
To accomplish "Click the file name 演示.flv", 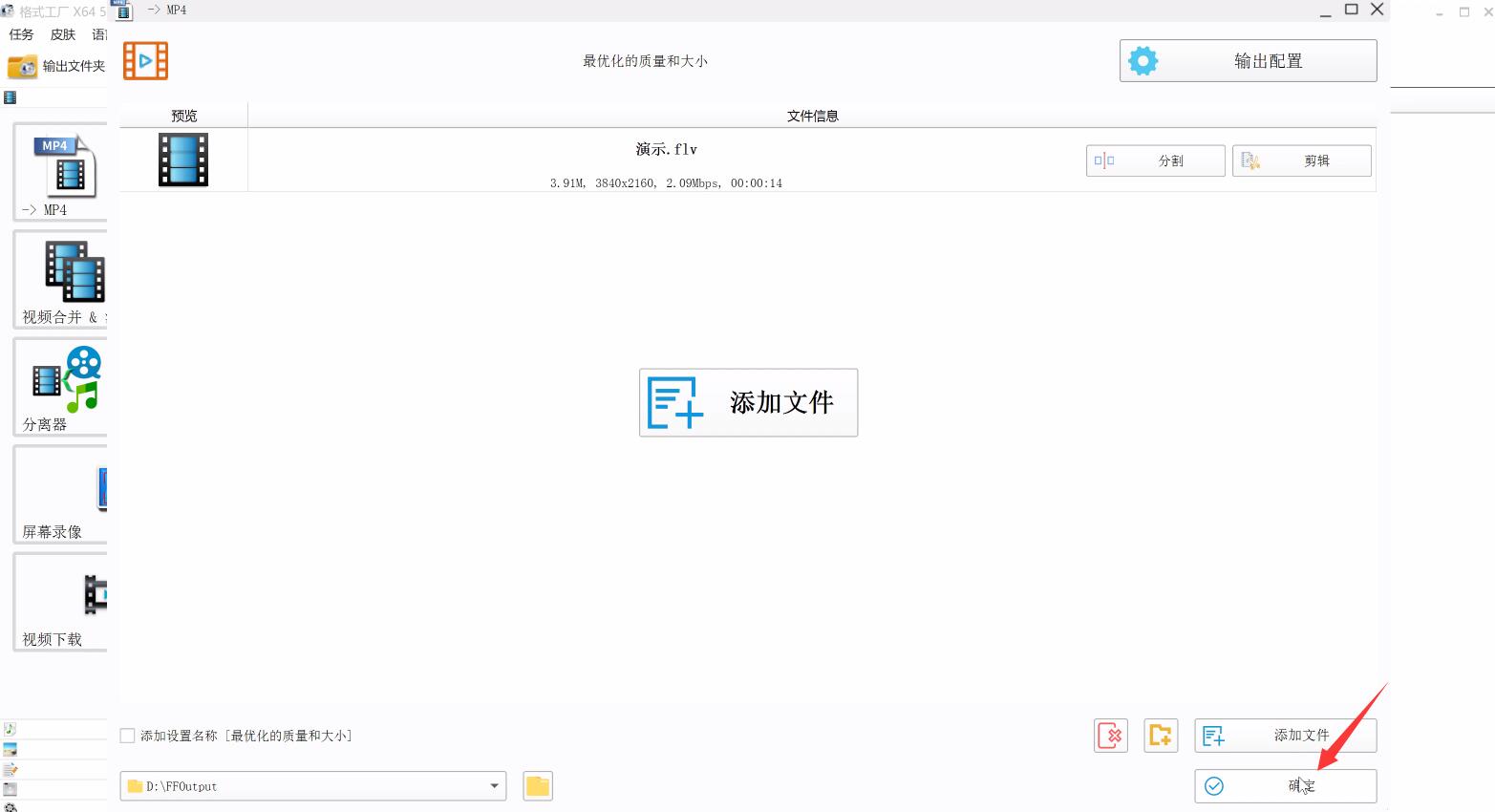I will [x=667, y=149].
